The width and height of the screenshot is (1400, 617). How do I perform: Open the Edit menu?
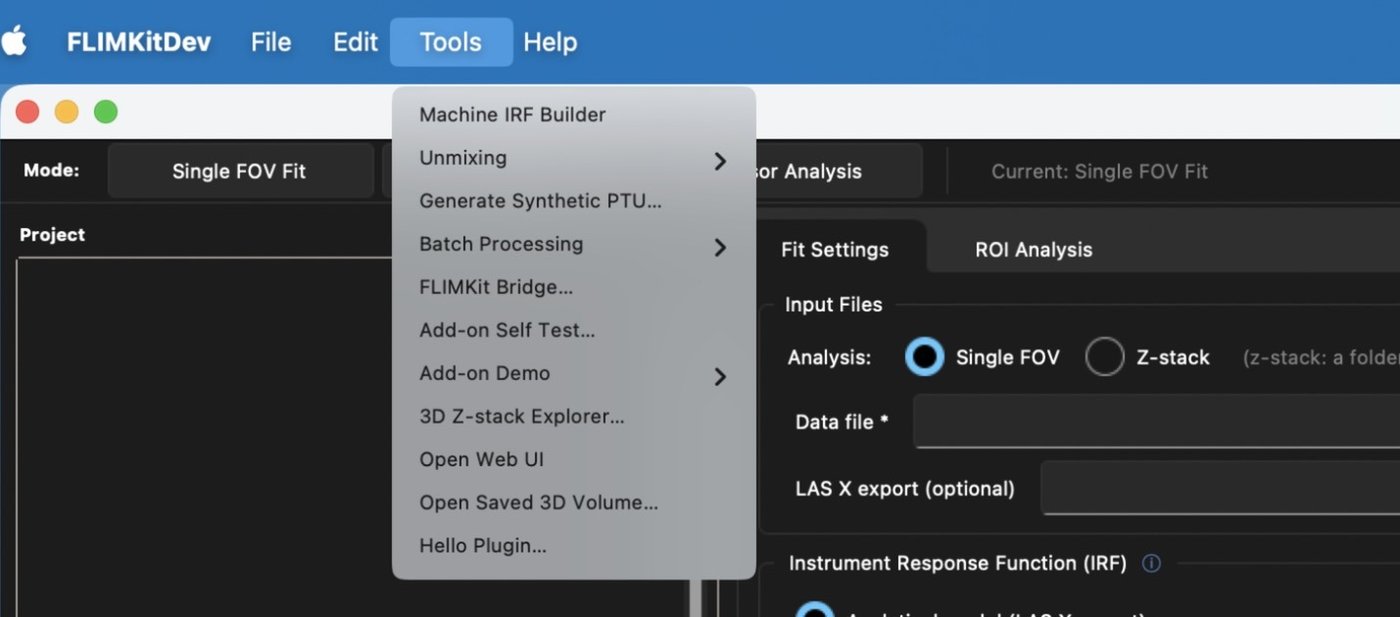(355, 42)
